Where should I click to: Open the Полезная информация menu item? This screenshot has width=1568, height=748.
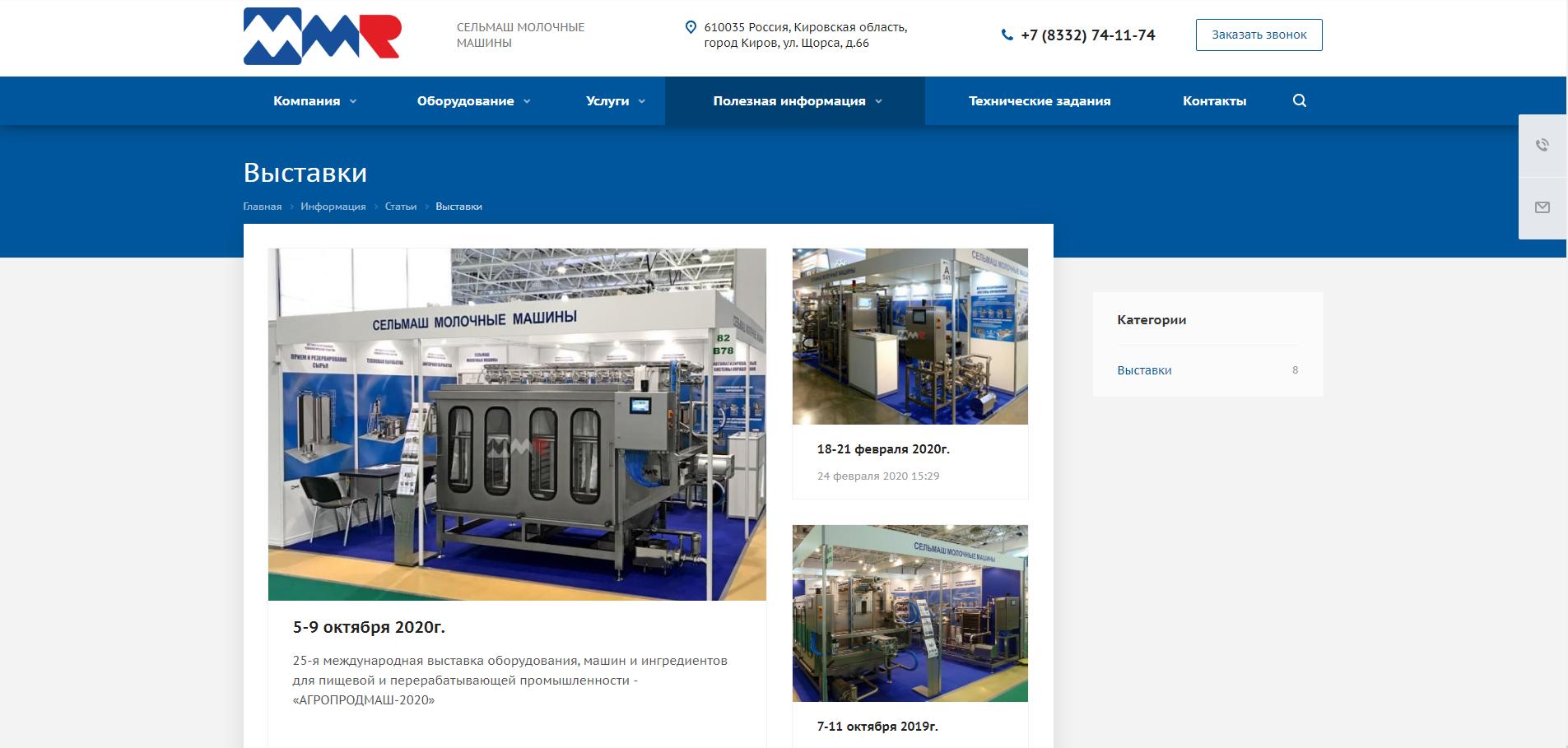pos(789,100)
